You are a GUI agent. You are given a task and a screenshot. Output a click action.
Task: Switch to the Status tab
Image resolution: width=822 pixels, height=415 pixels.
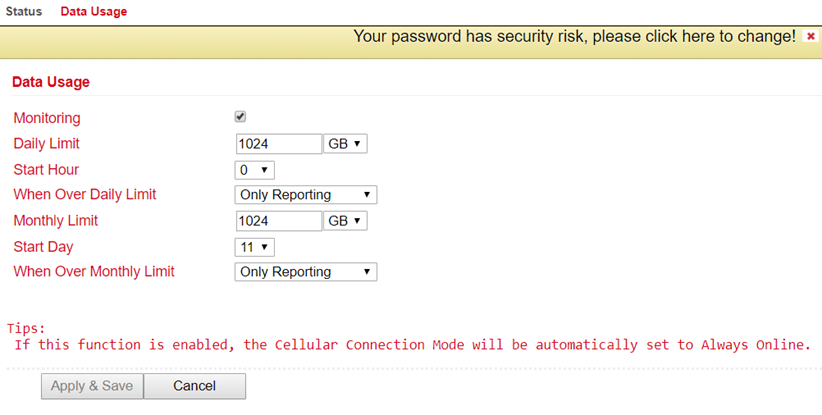24,12
